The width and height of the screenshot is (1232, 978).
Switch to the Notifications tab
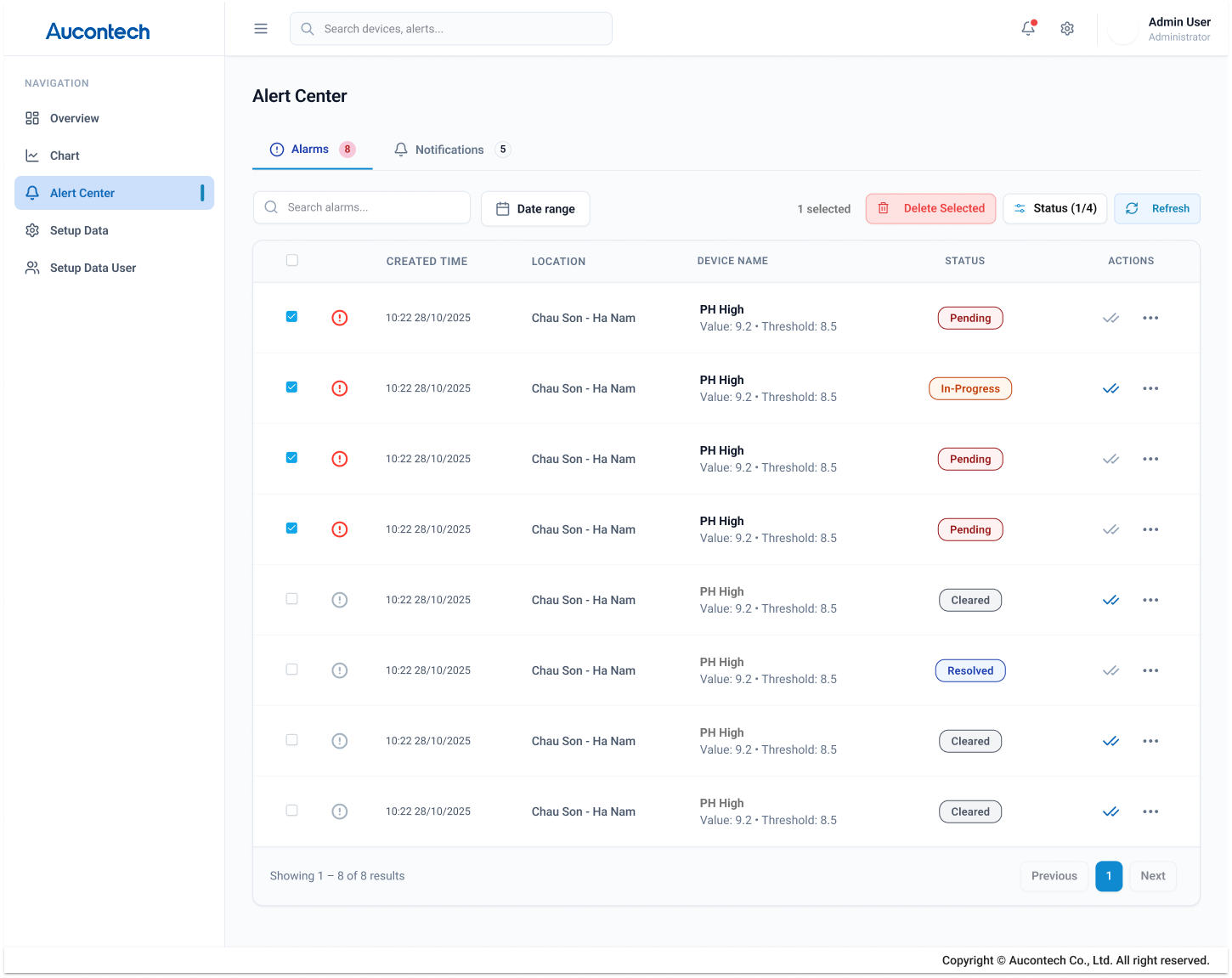coord(449,150)
